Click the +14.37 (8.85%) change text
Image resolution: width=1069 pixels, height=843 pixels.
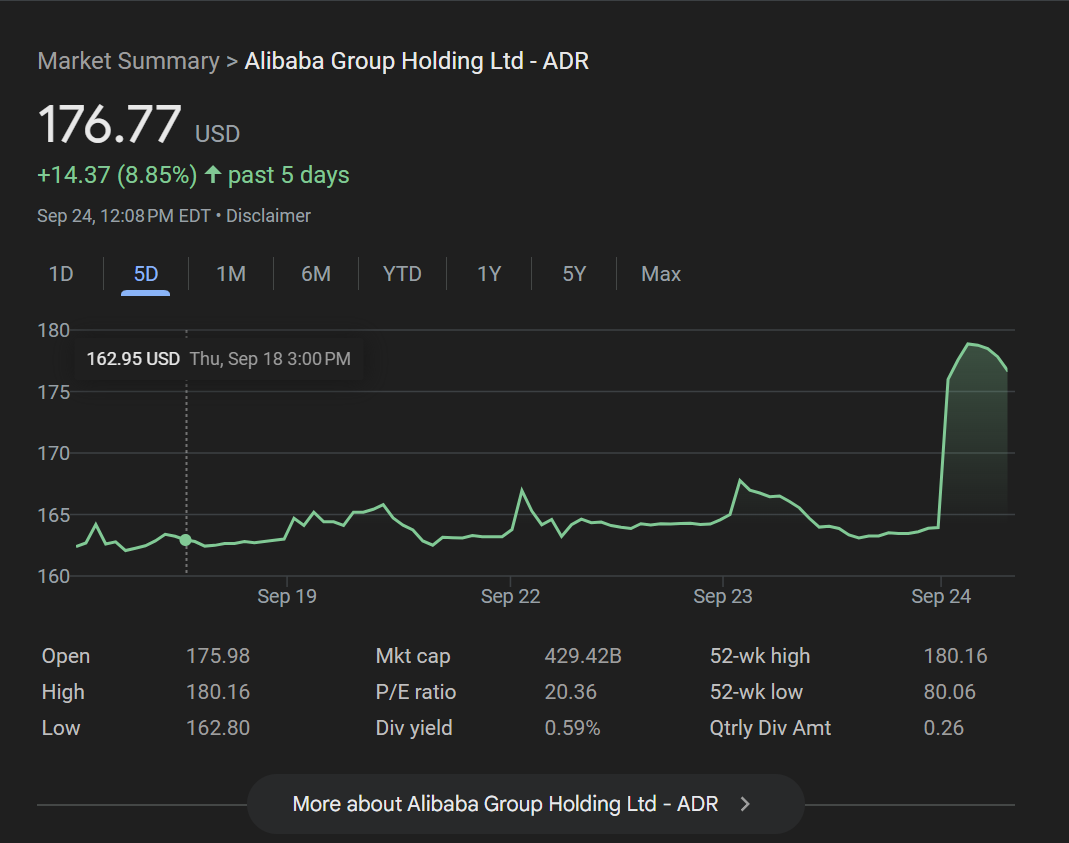(117, 175)
